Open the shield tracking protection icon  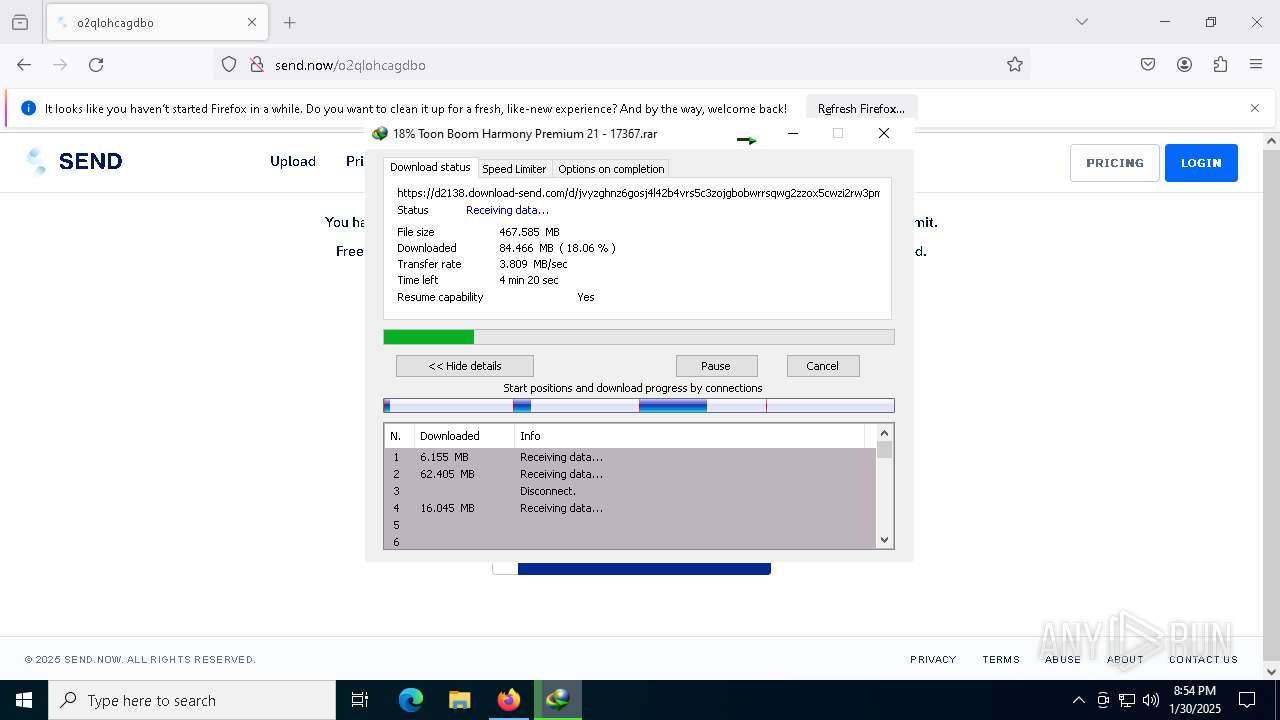click(x=229, y=65)
